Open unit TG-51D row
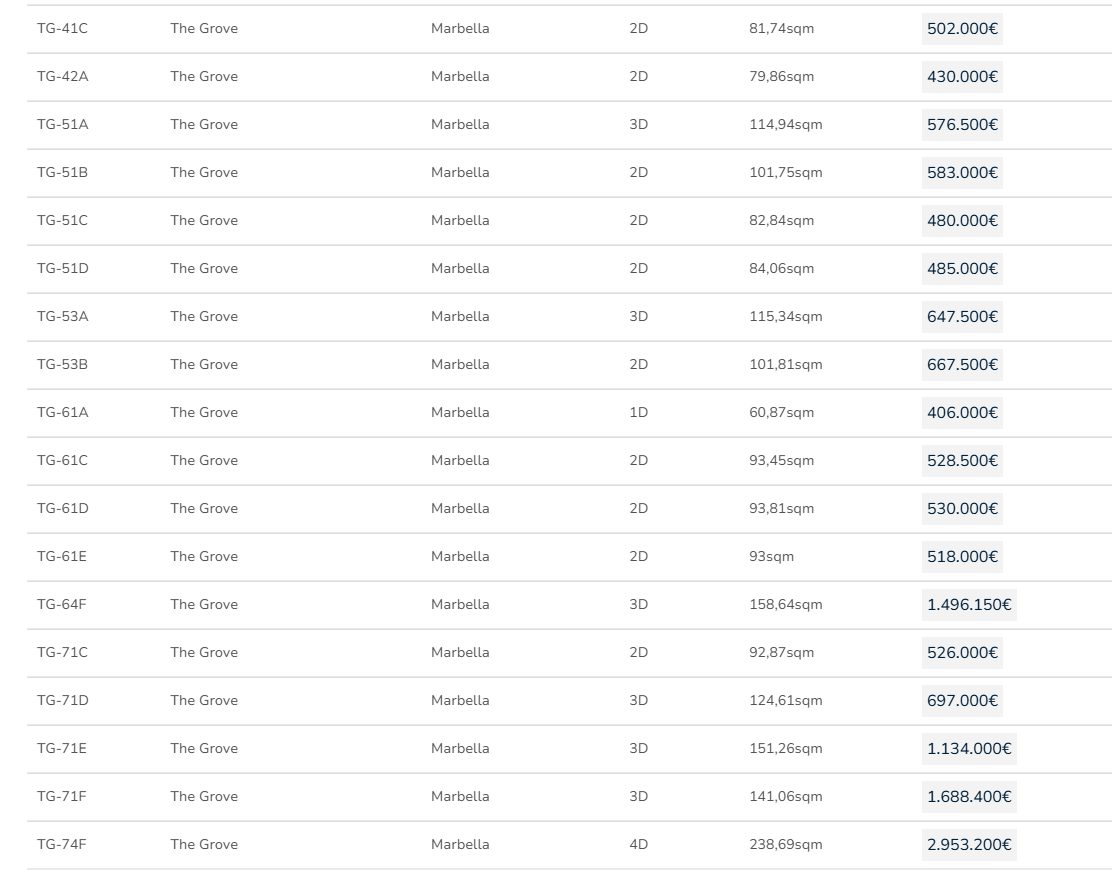Screen dimensions: 1112x870 tap(62, 269)
